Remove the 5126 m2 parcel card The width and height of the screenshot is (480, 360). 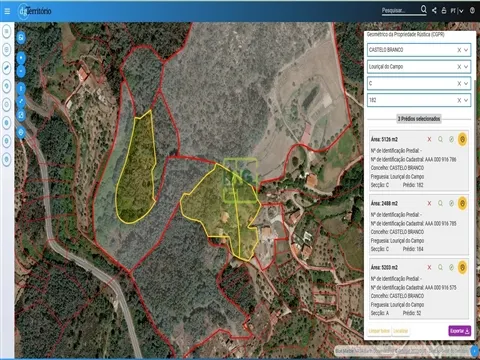pyautogui.click(x=429, y=139)
